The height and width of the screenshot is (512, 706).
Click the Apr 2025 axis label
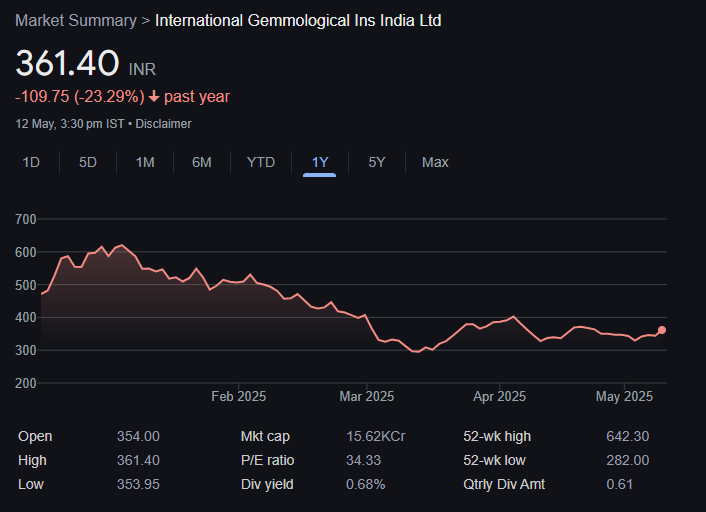[499, 396]
